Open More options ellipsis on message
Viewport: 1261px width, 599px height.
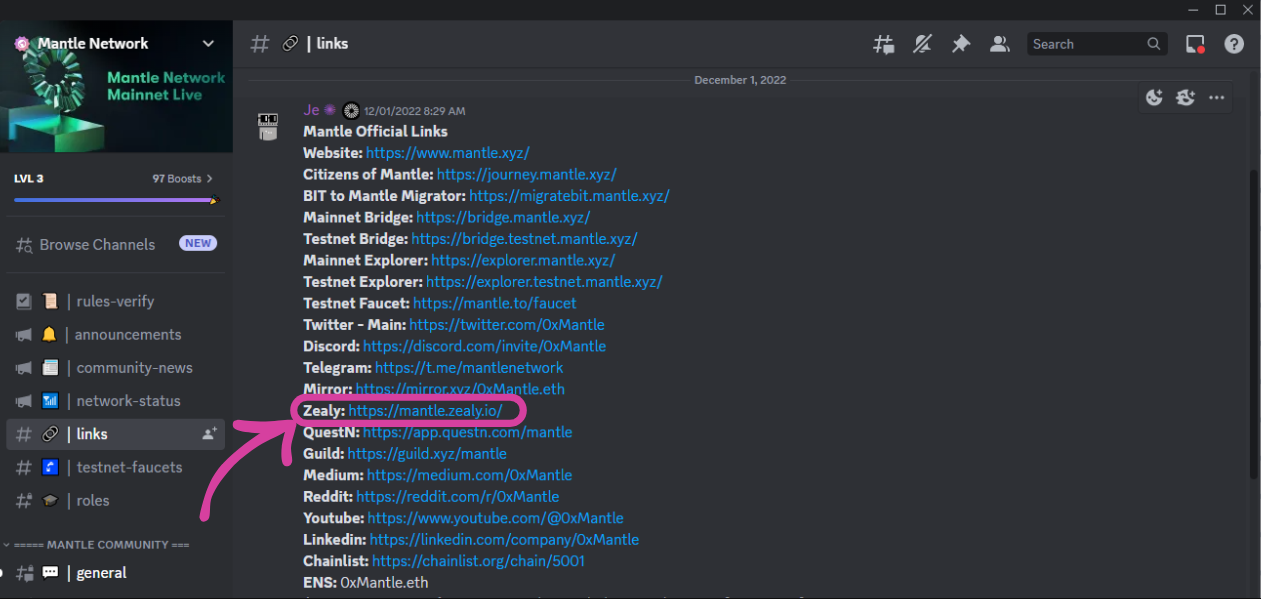1217,97
